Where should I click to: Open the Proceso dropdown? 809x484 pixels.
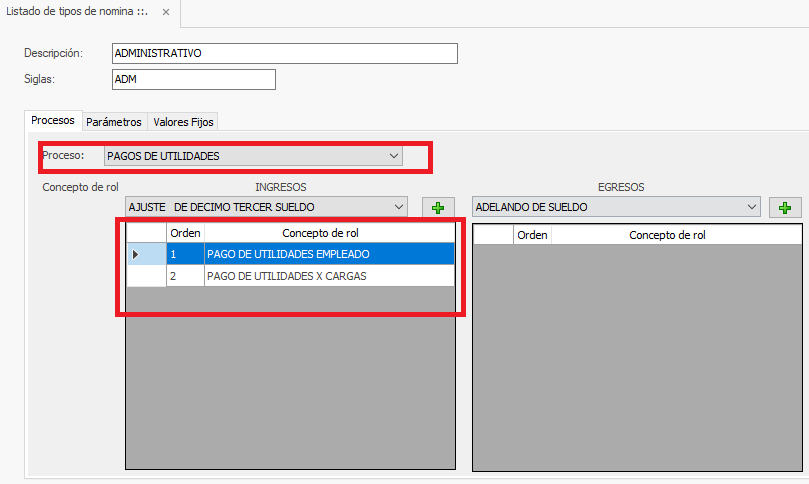pos(393,156)
